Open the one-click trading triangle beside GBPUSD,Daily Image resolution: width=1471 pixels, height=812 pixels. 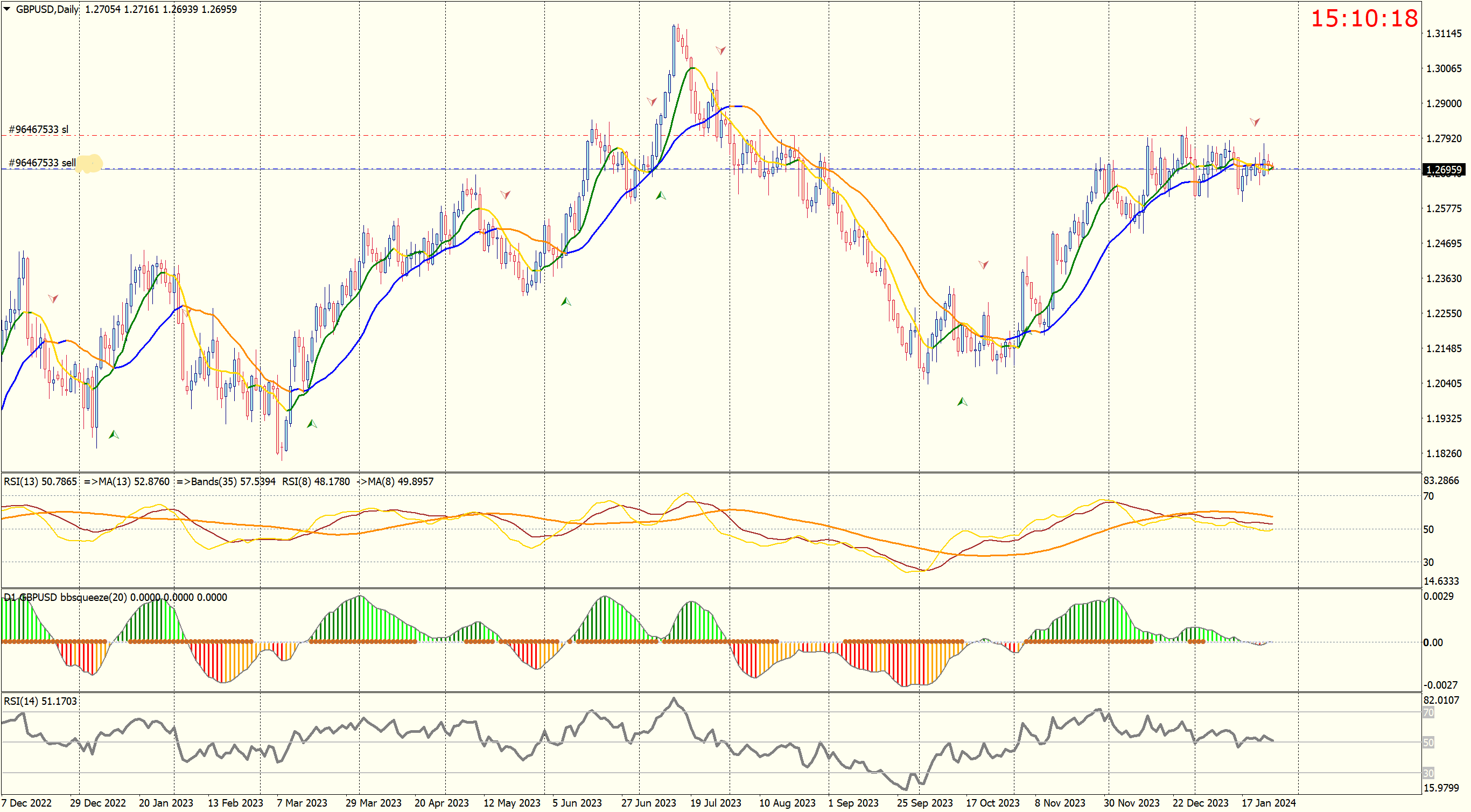pyautogui.click(x=7, y=9)
